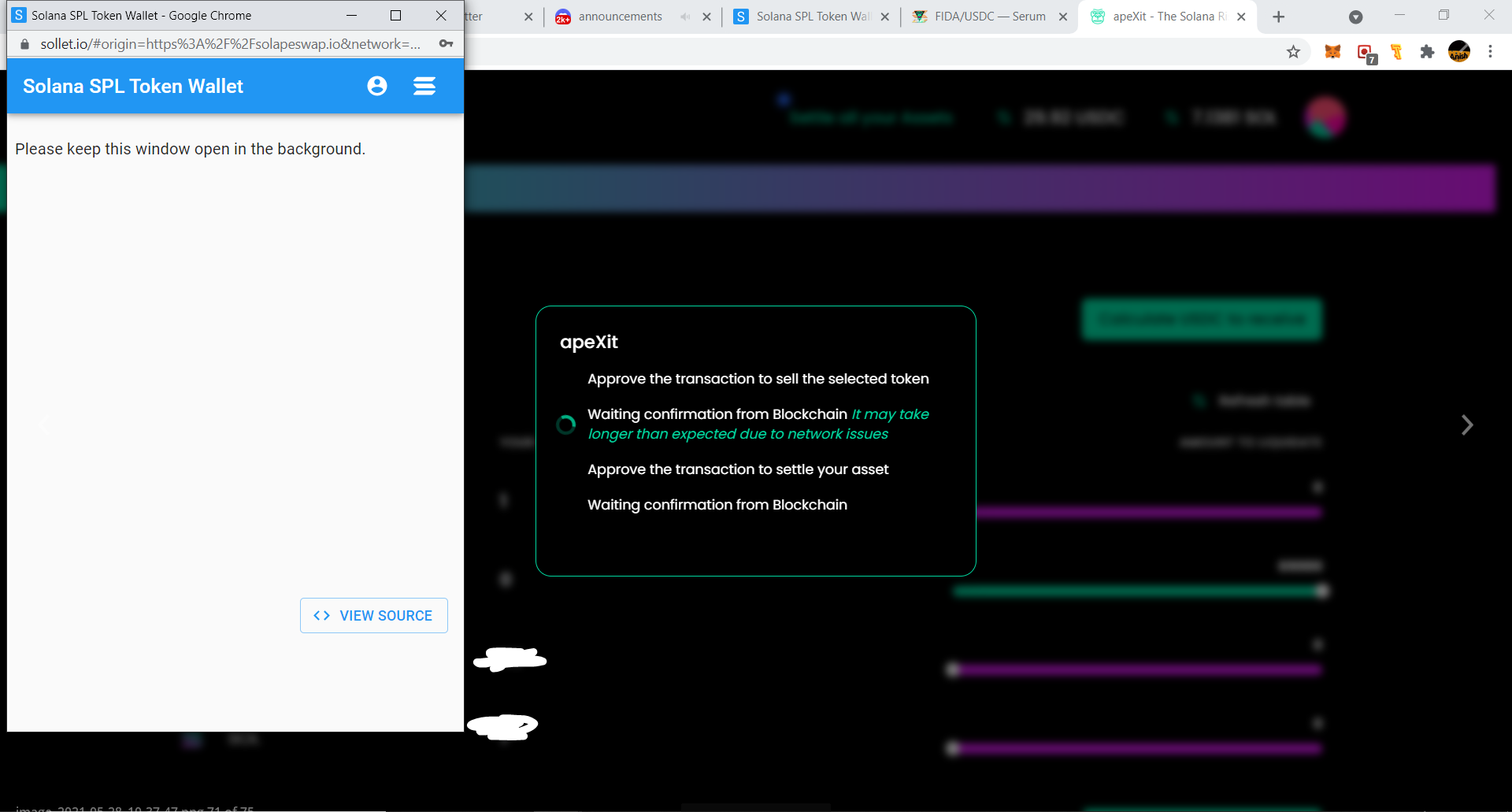Click 'Please keep this window open' message
Screen dimensions: 1512x812
point(191,149)
